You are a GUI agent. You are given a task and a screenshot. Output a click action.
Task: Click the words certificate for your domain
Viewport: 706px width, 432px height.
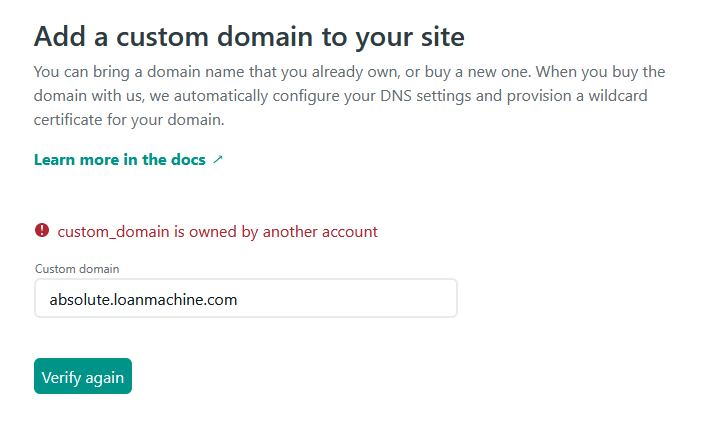129,120
